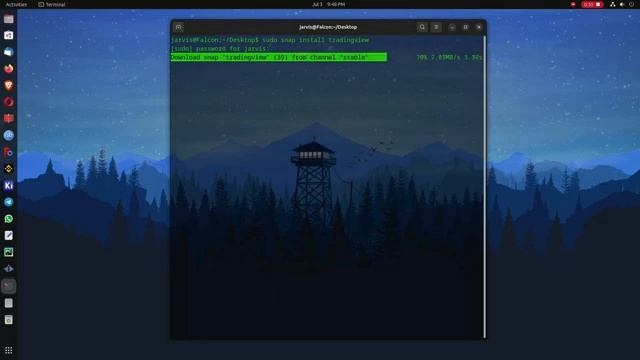Open the power system menu icon
The height and width of the screenshot is (360, 640).
pos(631,4)
